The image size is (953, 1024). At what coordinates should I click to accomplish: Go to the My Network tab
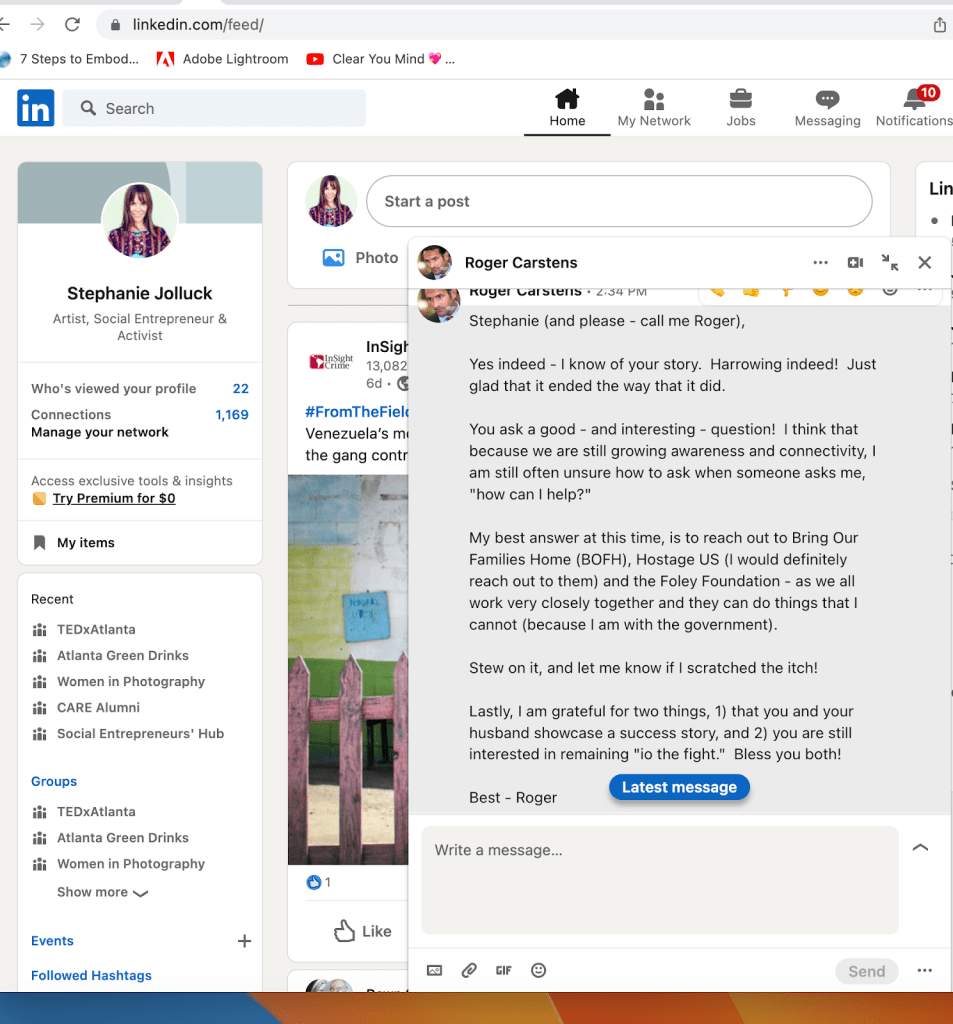[654, 107]
